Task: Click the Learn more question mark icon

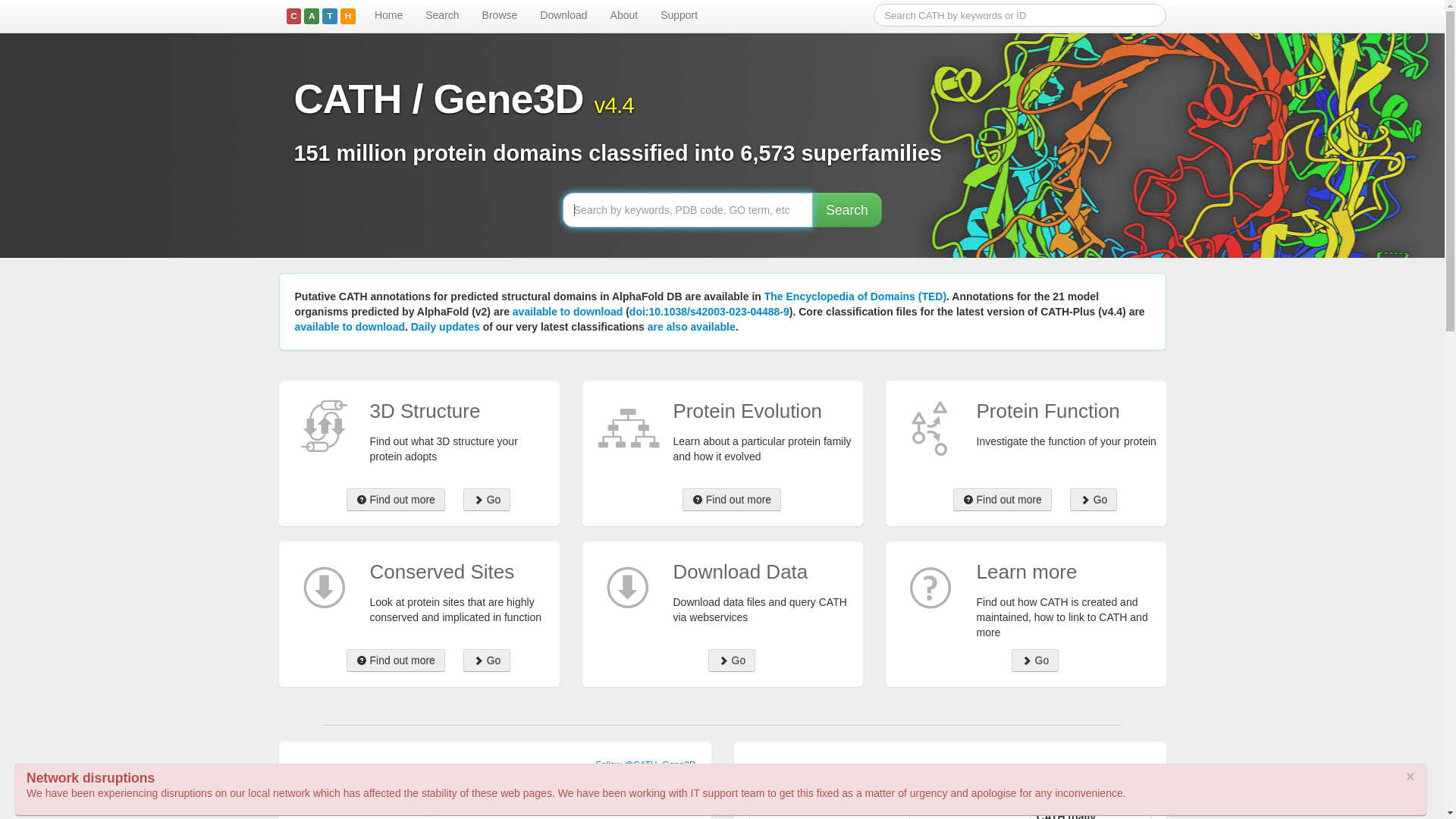Action: pos(930,588)
